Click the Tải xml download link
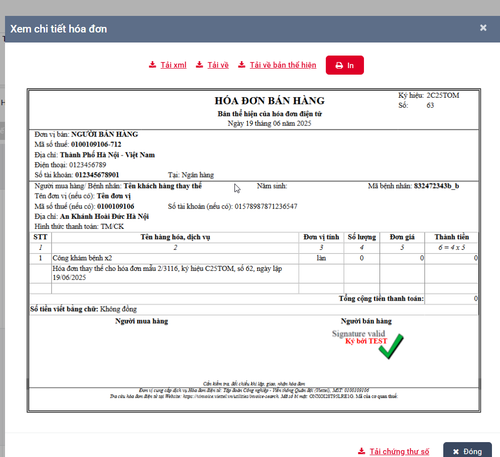Viewport: 500px width, 457px height. (173, 65)
